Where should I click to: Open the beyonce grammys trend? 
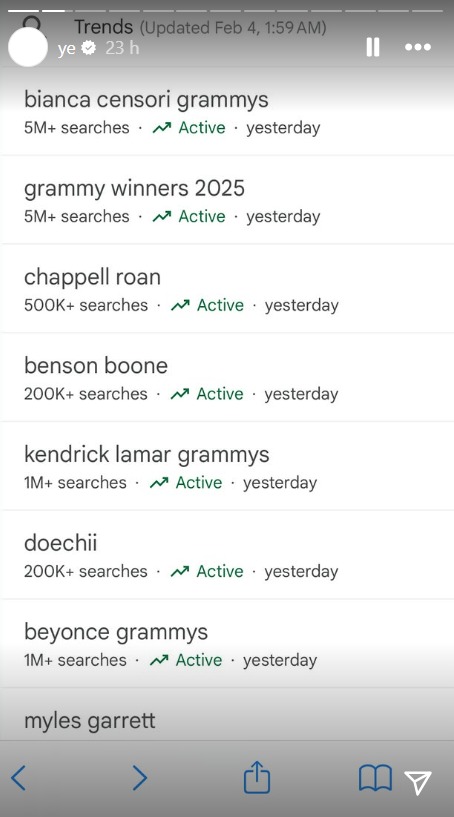(227, 643)
